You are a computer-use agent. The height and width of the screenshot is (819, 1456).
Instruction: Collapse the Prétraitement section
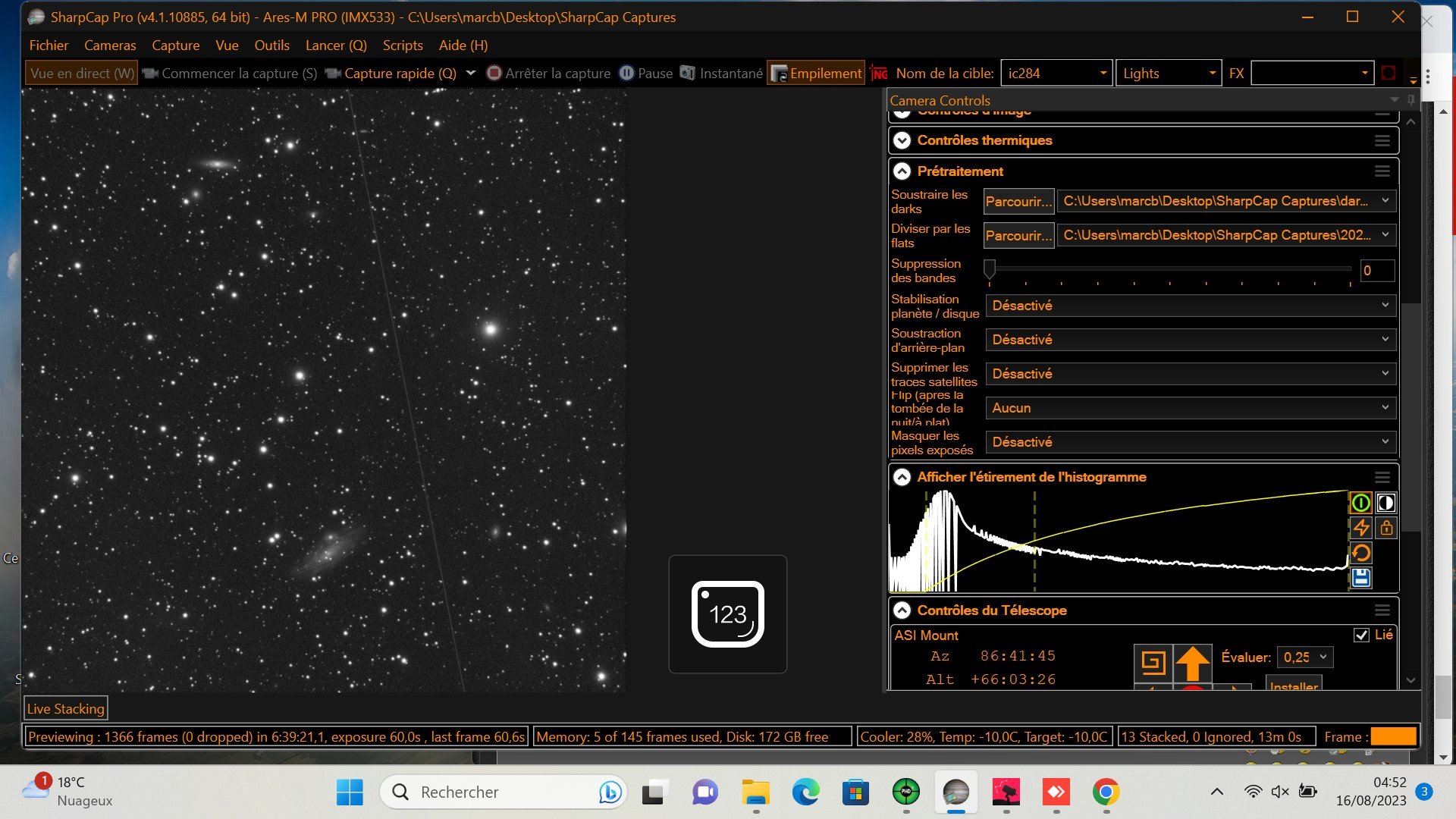902,171
